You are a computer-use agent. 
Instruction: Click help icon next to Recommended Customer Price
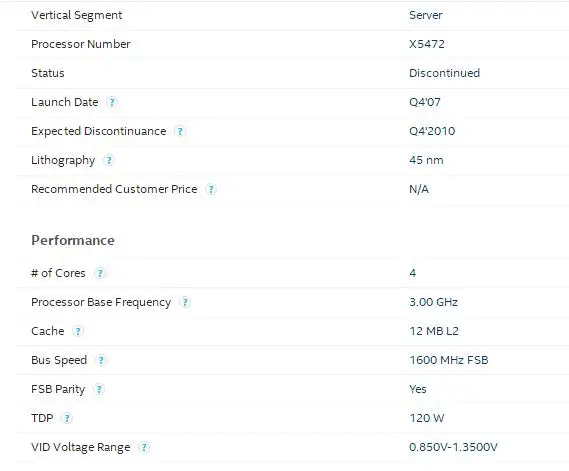[211, 189]
